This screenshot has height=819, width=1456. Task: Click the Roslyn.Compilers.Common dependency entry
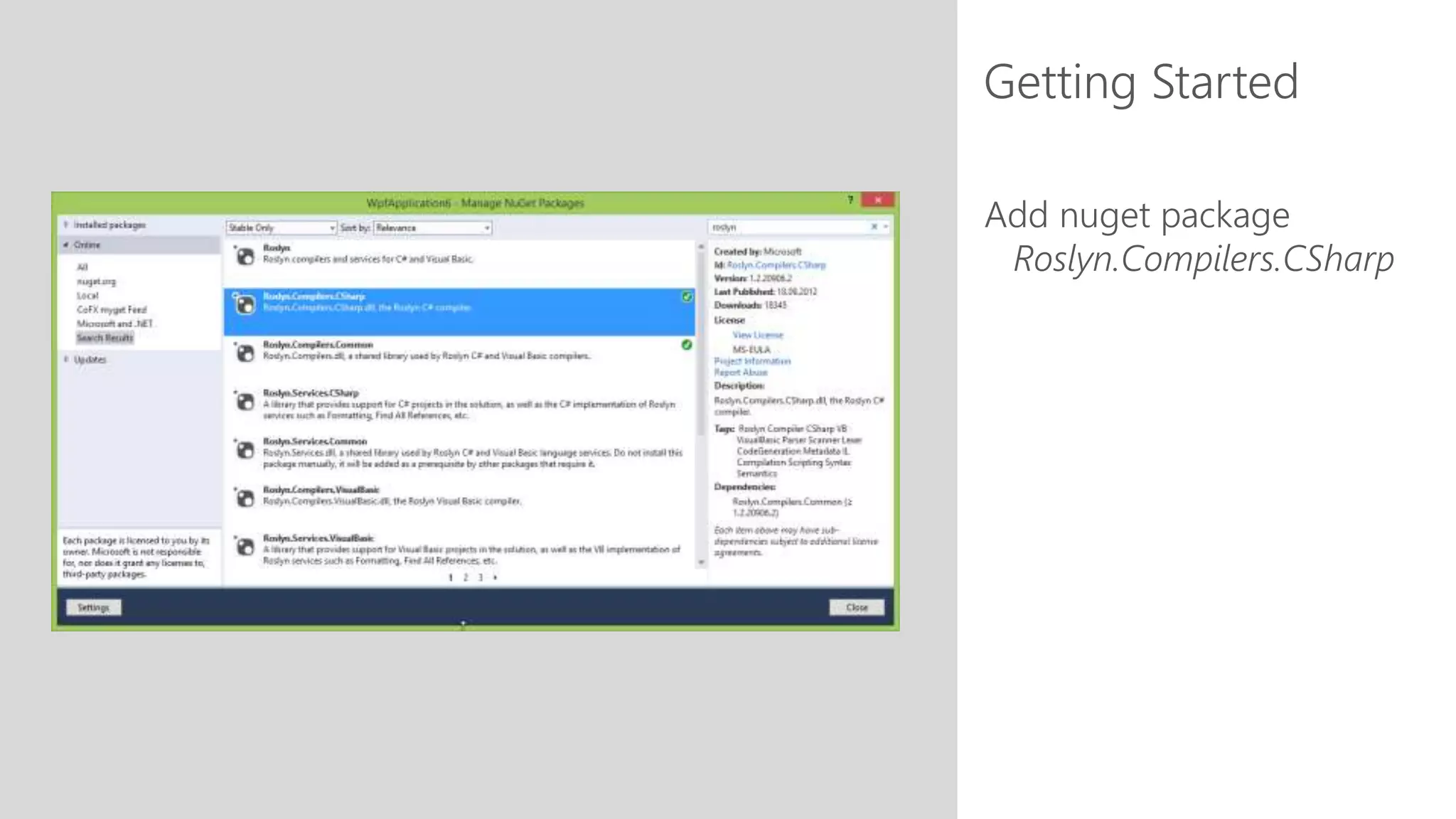coord(792,507)
